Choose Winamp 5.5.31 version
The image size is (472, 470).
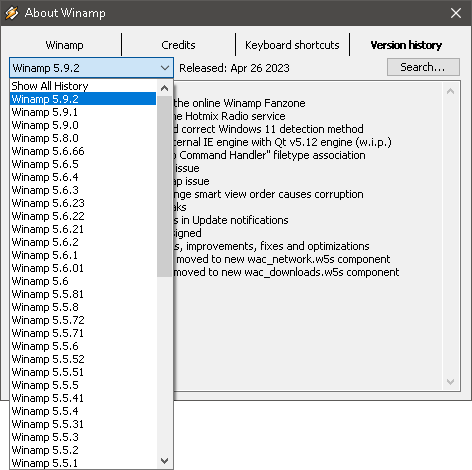pyautogui.click(x=83, y=424)
